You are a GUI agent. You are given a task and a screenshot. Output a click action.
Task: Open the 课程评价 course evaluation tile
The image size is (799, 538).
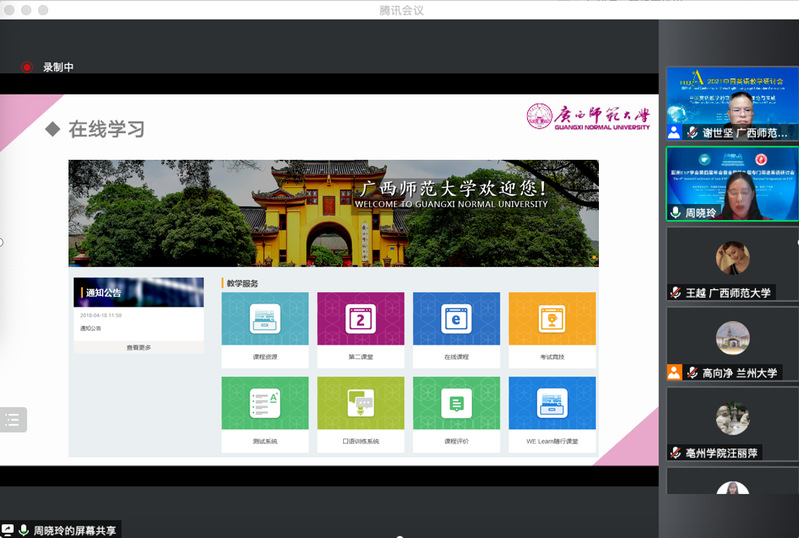tap(457, 414)
